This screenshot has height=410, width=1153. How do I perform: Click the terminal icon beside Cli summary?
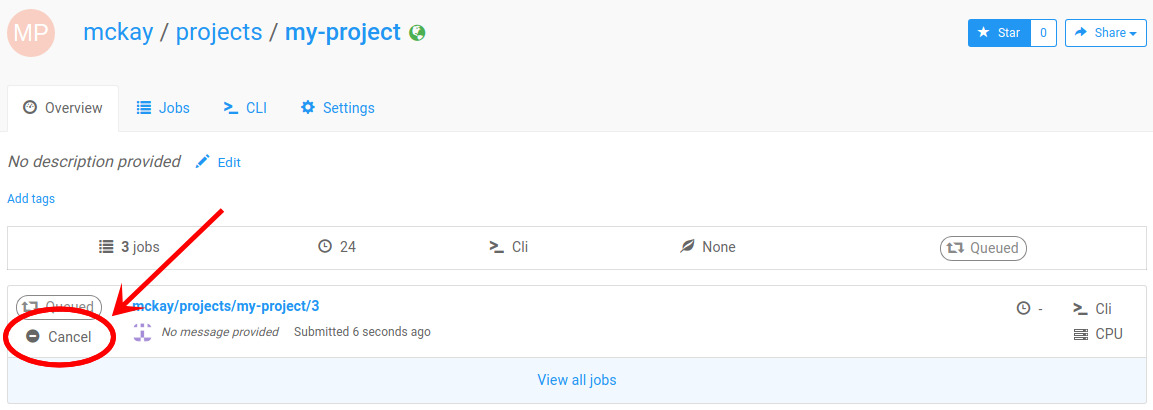pyautogui.click(x=496, y=247)
